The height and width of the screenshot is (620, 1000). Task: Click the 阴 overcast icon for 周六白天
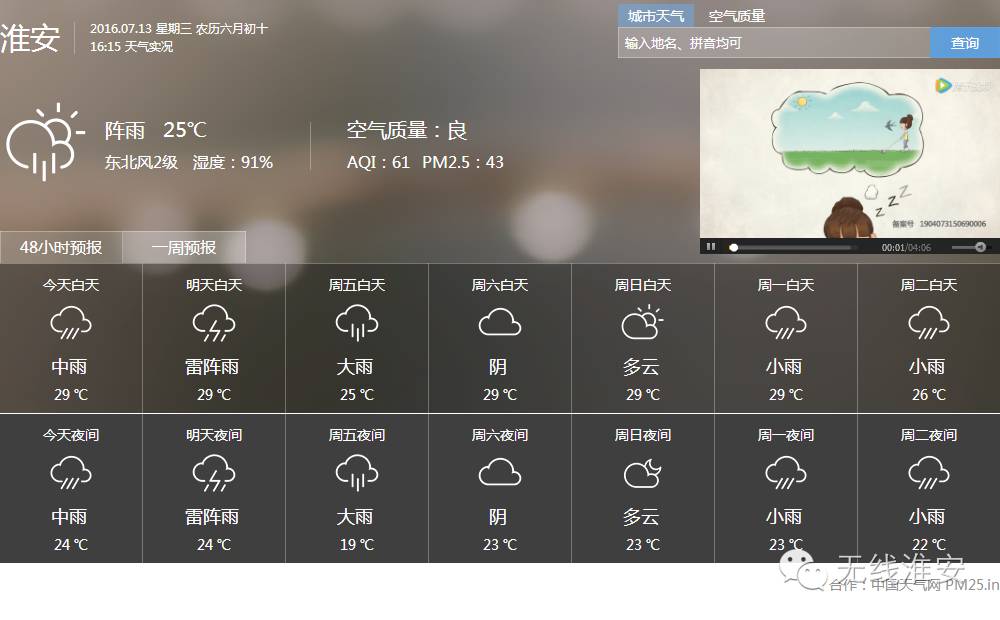click(x=499, y=322)
